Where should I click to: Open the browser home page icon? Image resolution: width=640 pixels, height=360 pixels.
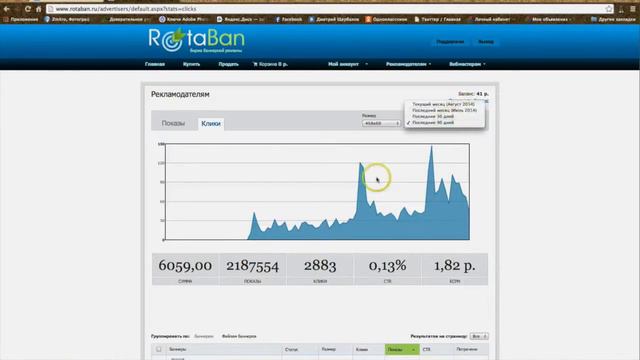tap(38, 9)
